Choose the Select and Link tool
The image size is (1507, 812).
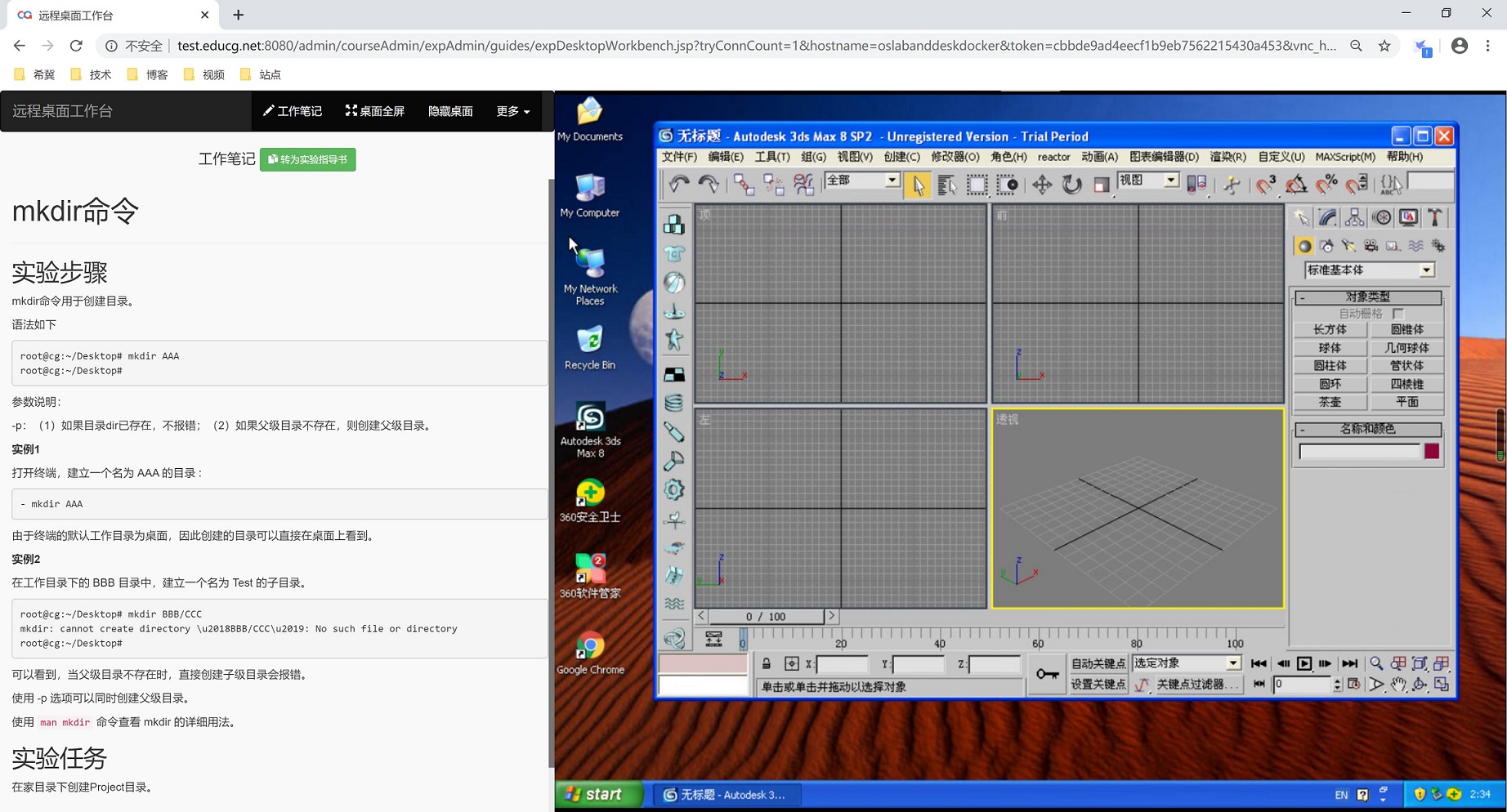click(x=744, y=185)
